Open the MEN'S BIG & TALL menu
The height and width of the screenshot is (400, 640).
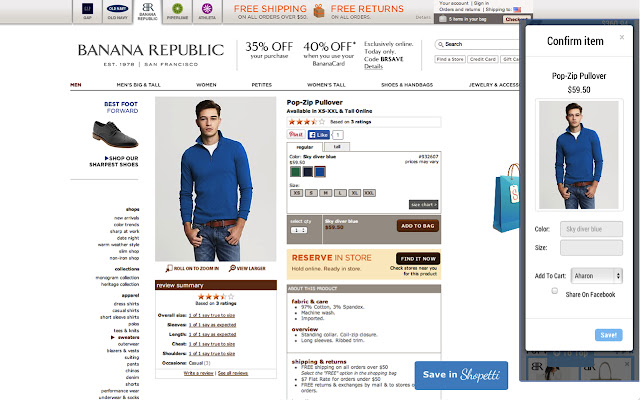[138, 85]
